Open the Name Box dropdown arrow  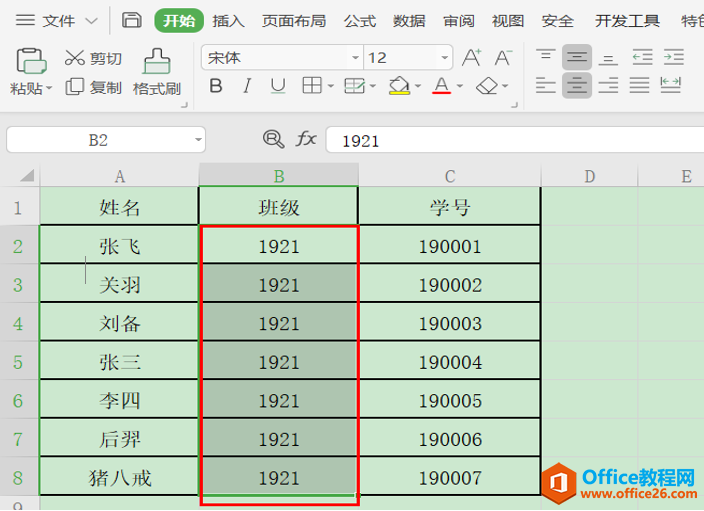198,140
